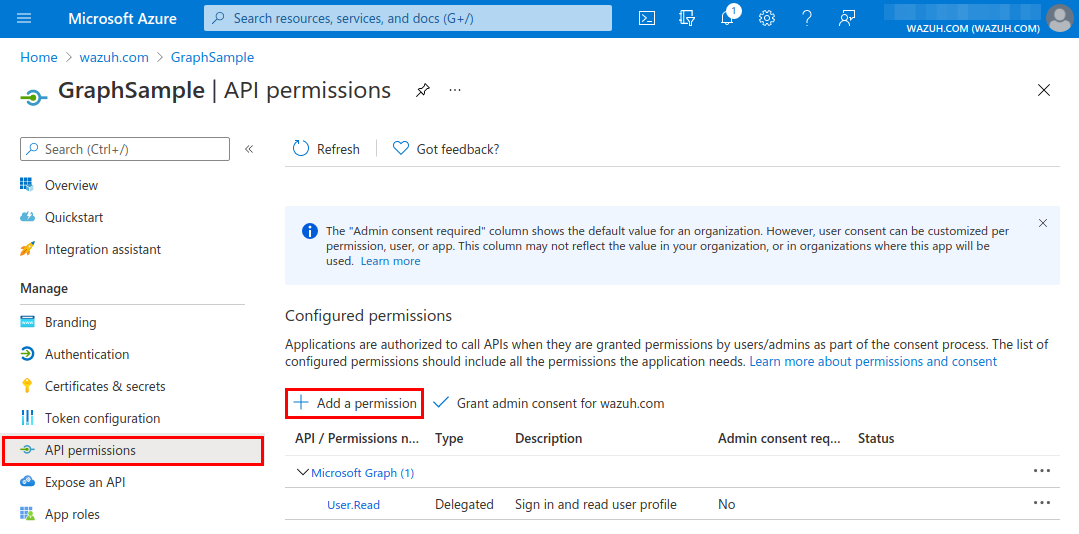Viewport: 1079px width, 534px height.
Task: Click the Admin consent req... column header
Action: point(780,438)
